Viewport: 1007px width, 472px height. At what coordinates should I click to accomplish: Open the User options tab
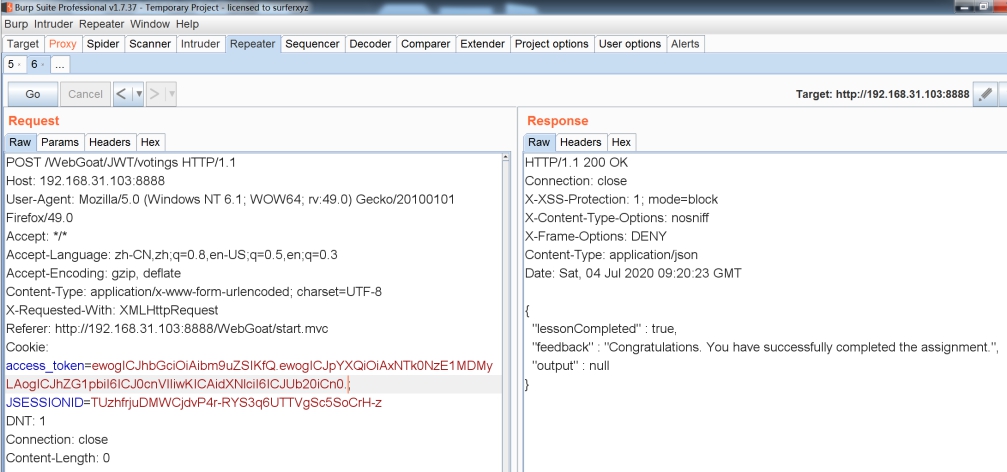point(629,44)
